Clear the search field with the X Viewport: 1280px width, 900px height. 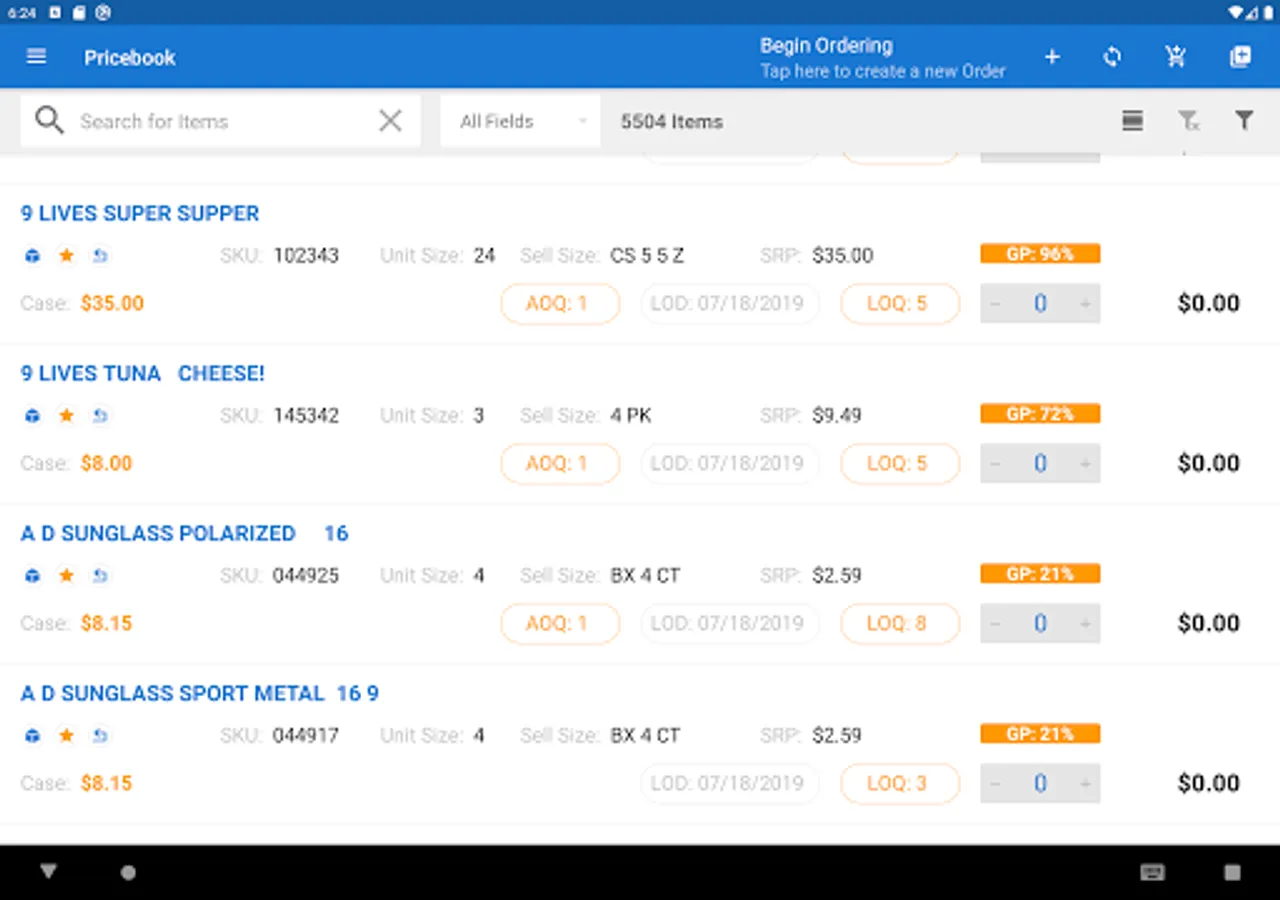390,121
